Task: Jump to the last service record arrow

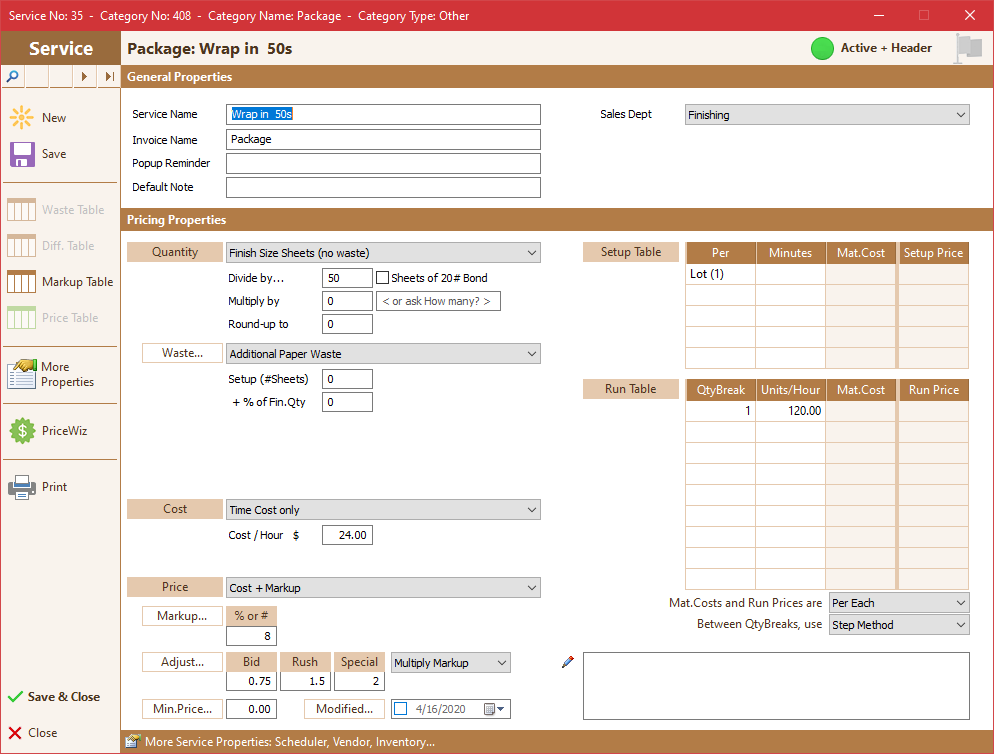Action: tap(109, 77)
